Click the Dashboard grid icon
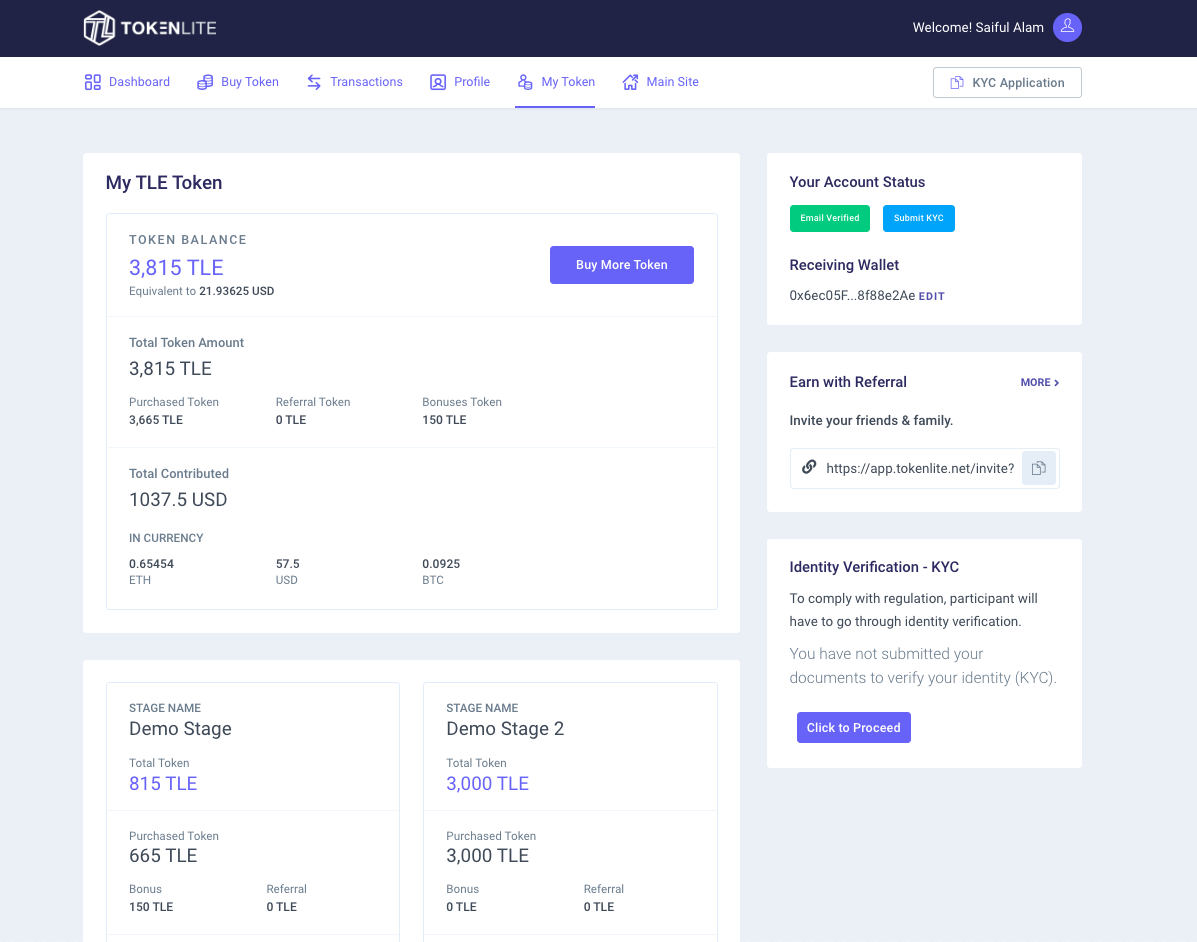Screen dimensions: 1197x942 92,82
